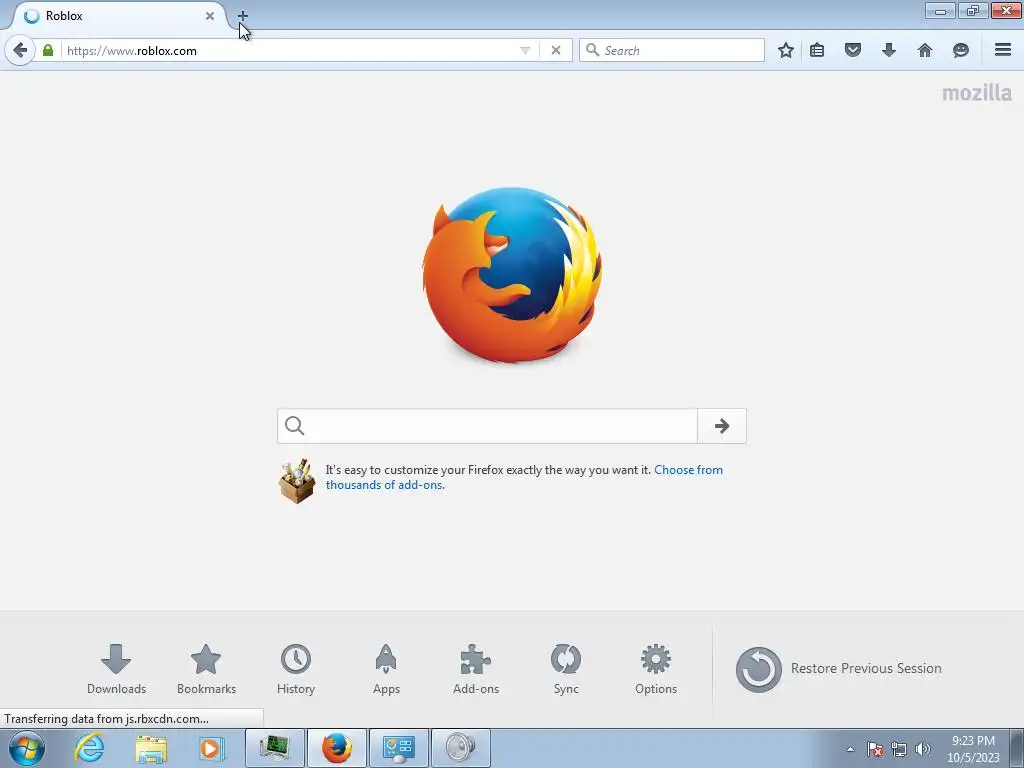Open Windows Explorer folder from taskbar
The width and height of the screenshot is (1024, 768).
pyautogui.click(x=151, y=748)
